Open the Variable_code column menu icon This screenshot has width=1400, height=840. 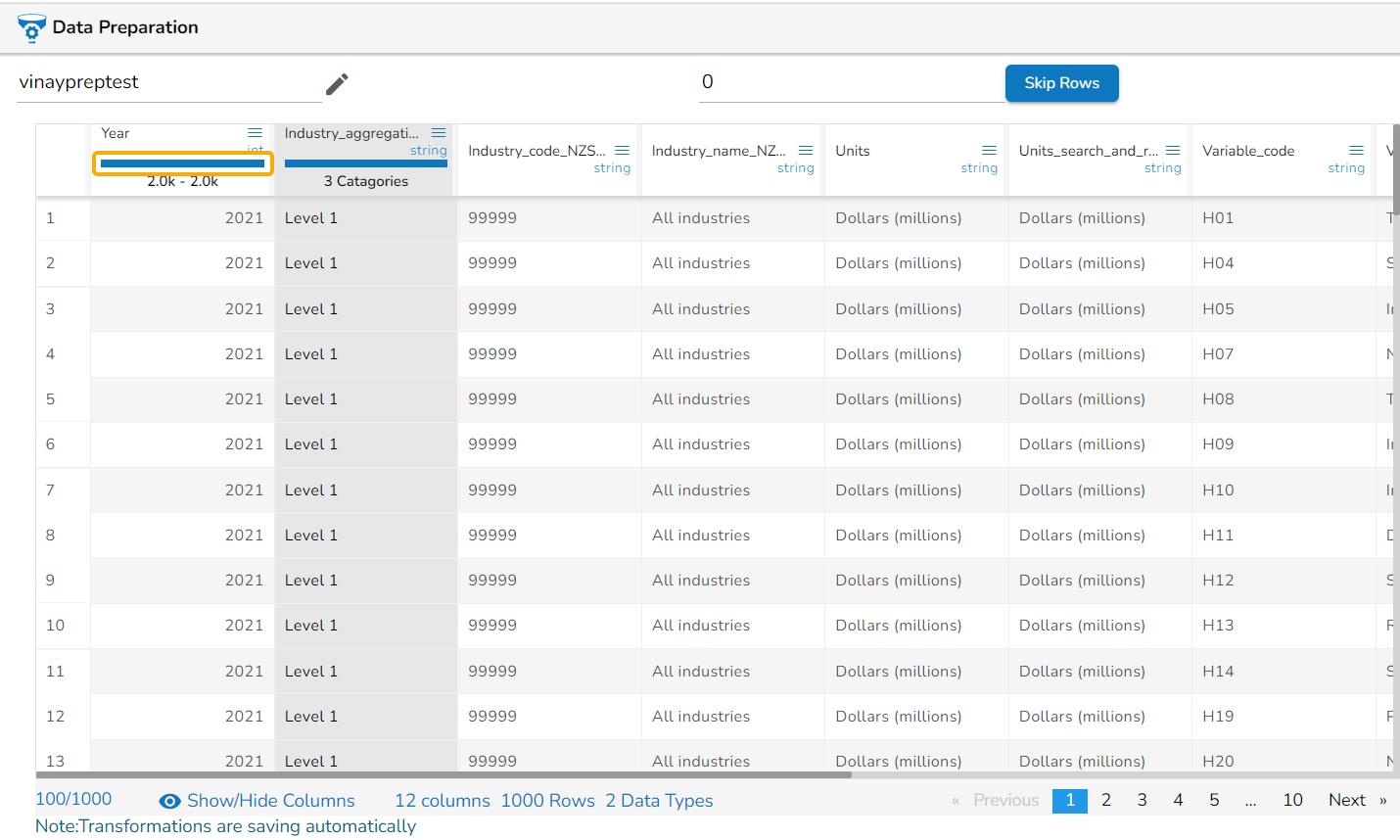1356,151
